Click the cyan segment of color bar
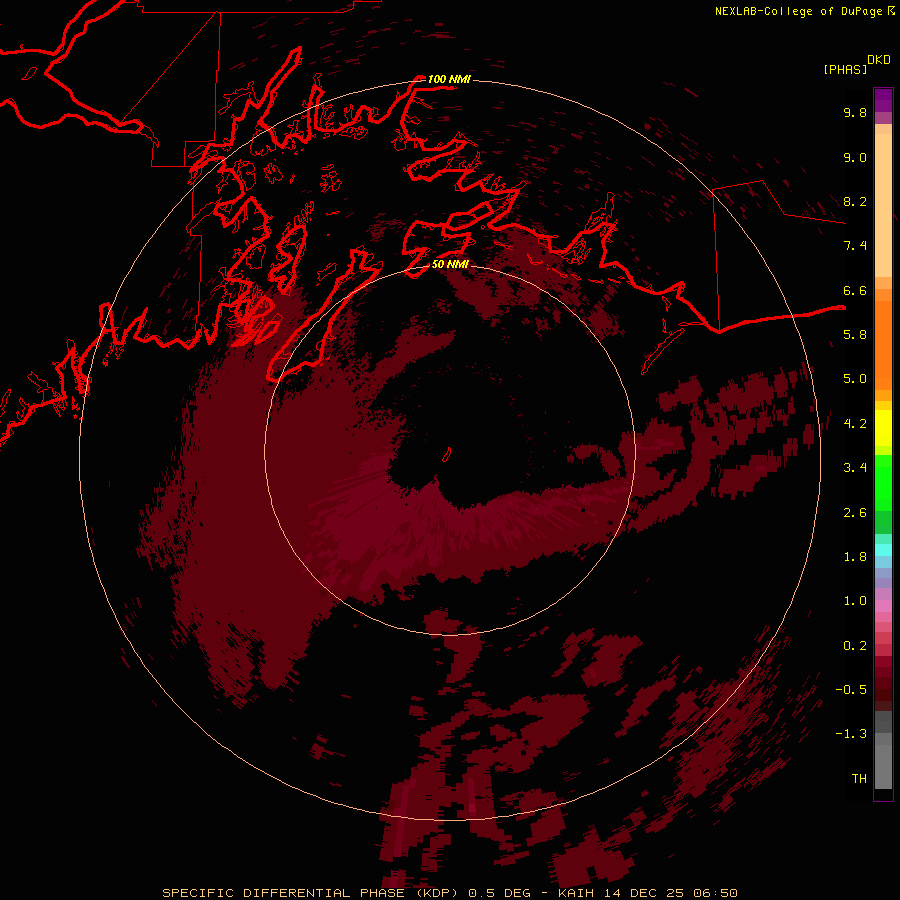Image resolution: width=900 pixels, height=900 pixels. coord(883,550)
